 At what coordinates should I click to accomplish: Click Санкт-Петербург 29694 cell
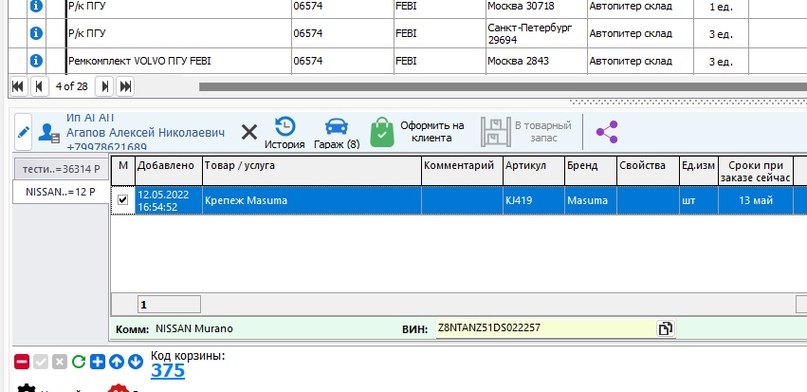[x=536, y=33]
